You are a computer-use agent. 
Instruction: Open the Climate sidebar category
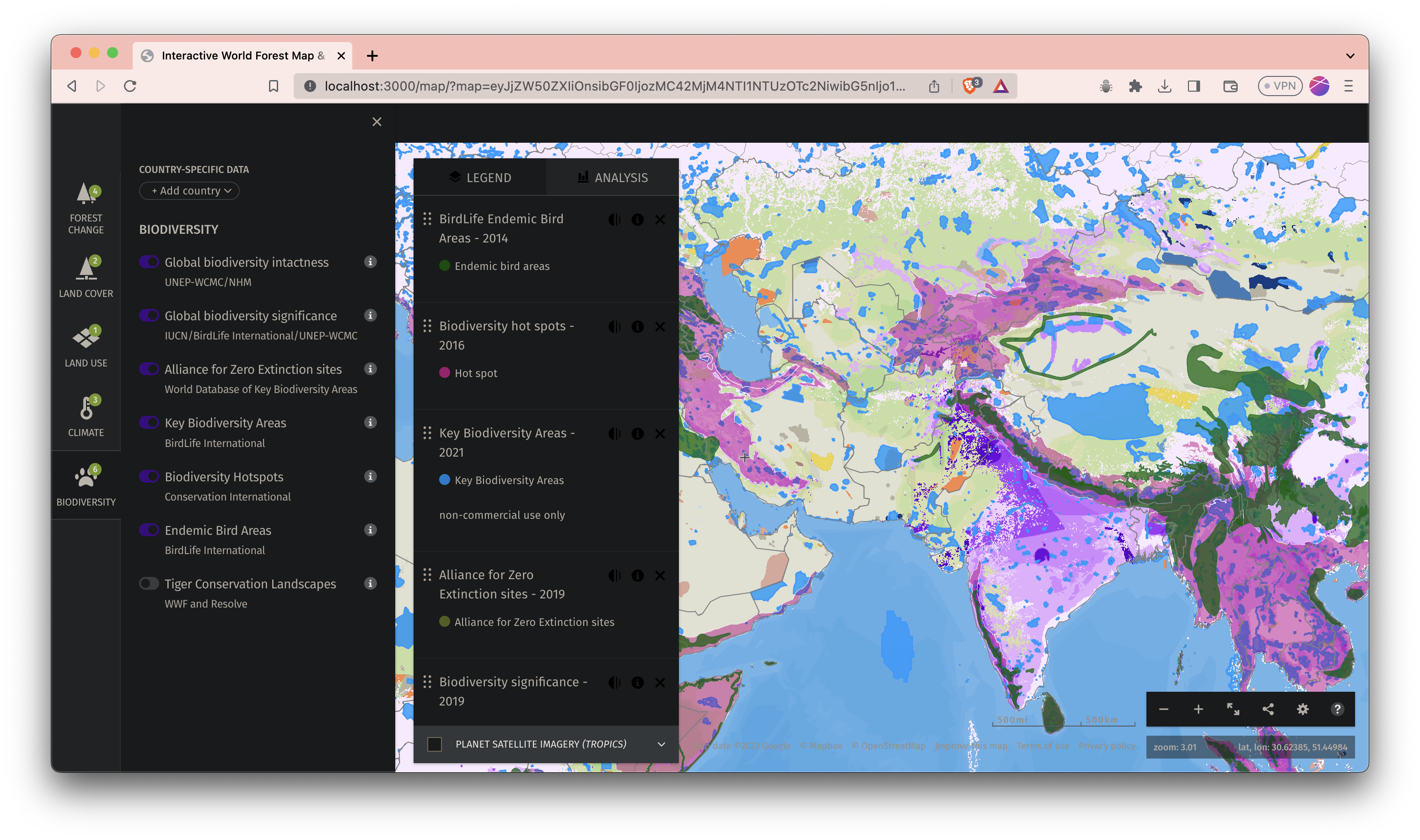[x=86, y=416]
